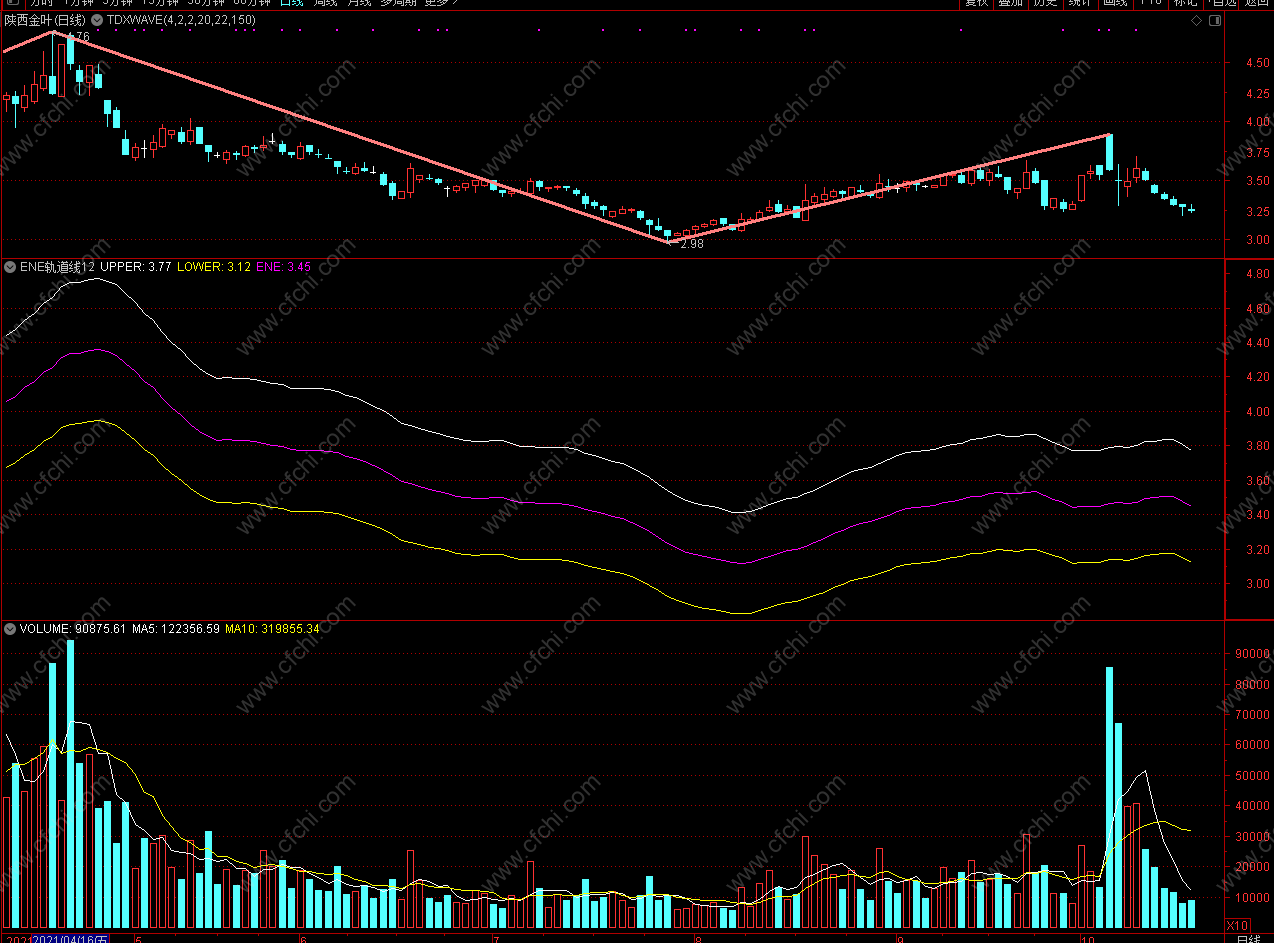The image size is (1274, 943).
Task: Open dropdown arrow beside ENE轨道线12
Action: coord(10,267)
